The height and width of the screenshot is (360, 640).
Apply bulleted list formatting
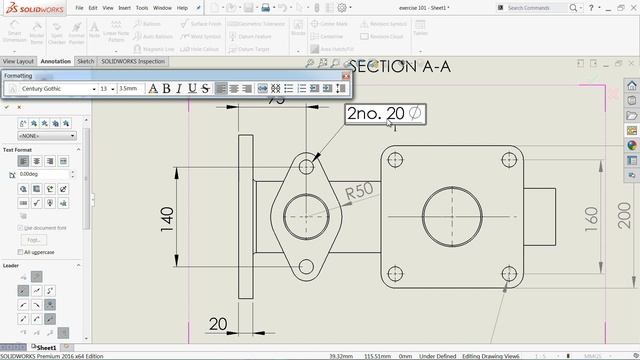point(289,89)
